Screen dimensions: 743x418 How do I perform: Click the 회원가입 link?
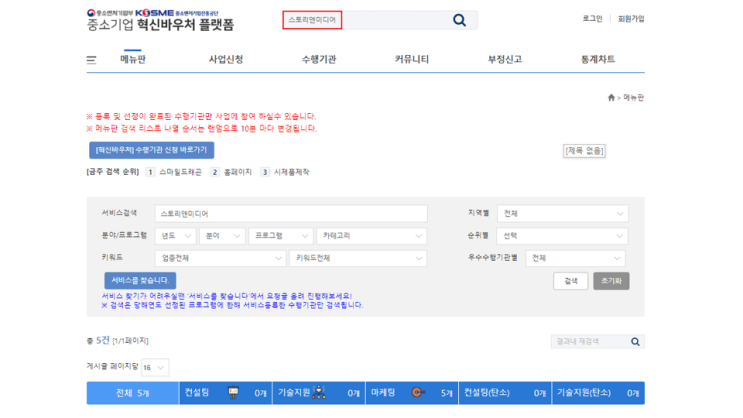[631, 18]
